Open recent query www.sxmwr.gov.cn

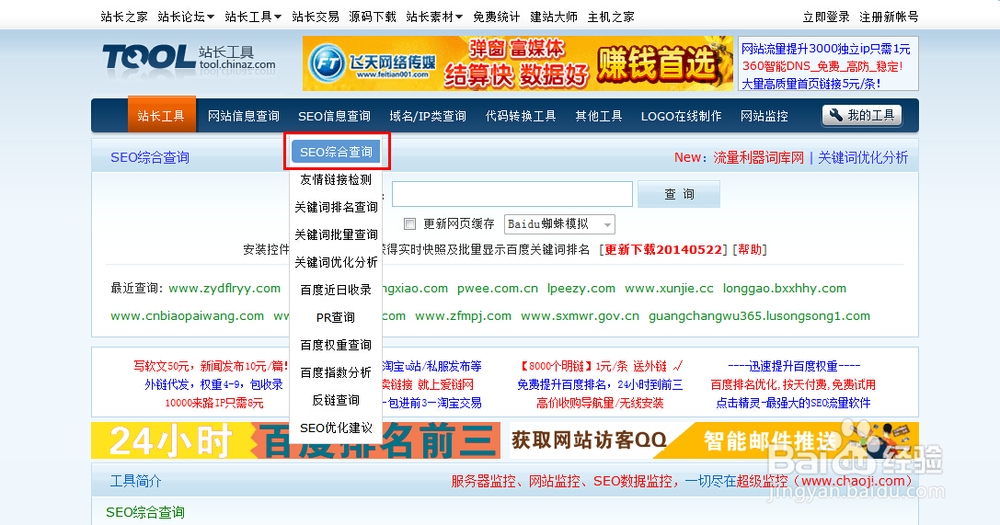click(x=580, y=316)
